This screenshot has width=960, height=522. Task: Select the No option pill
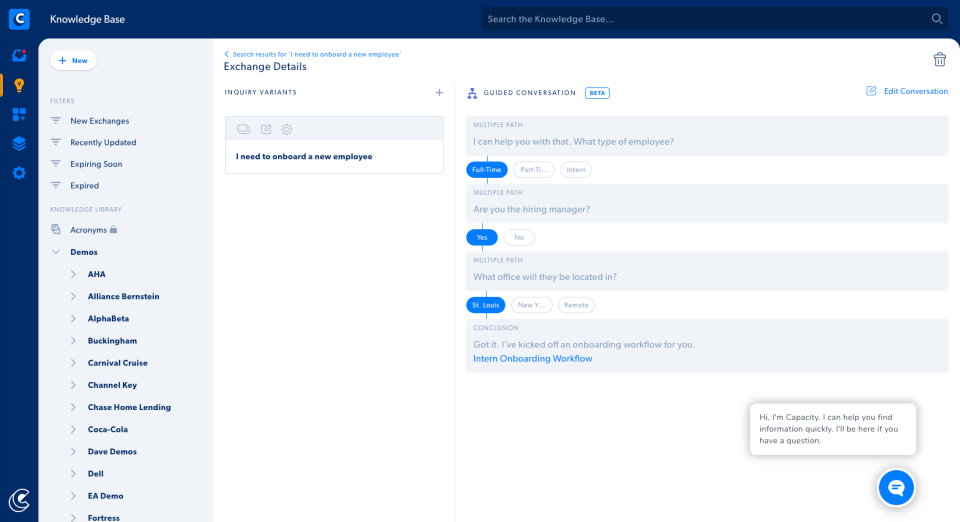[x=519, y=237]
